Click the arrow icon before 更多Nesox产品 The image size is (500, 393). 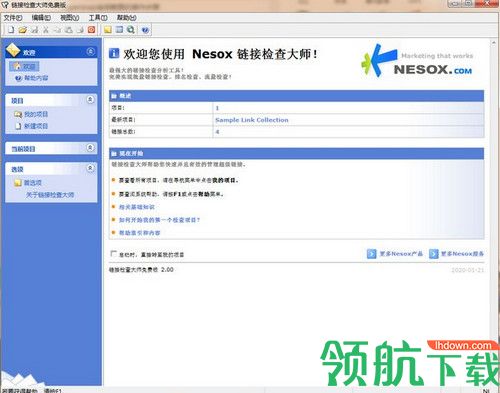(371, 254)
